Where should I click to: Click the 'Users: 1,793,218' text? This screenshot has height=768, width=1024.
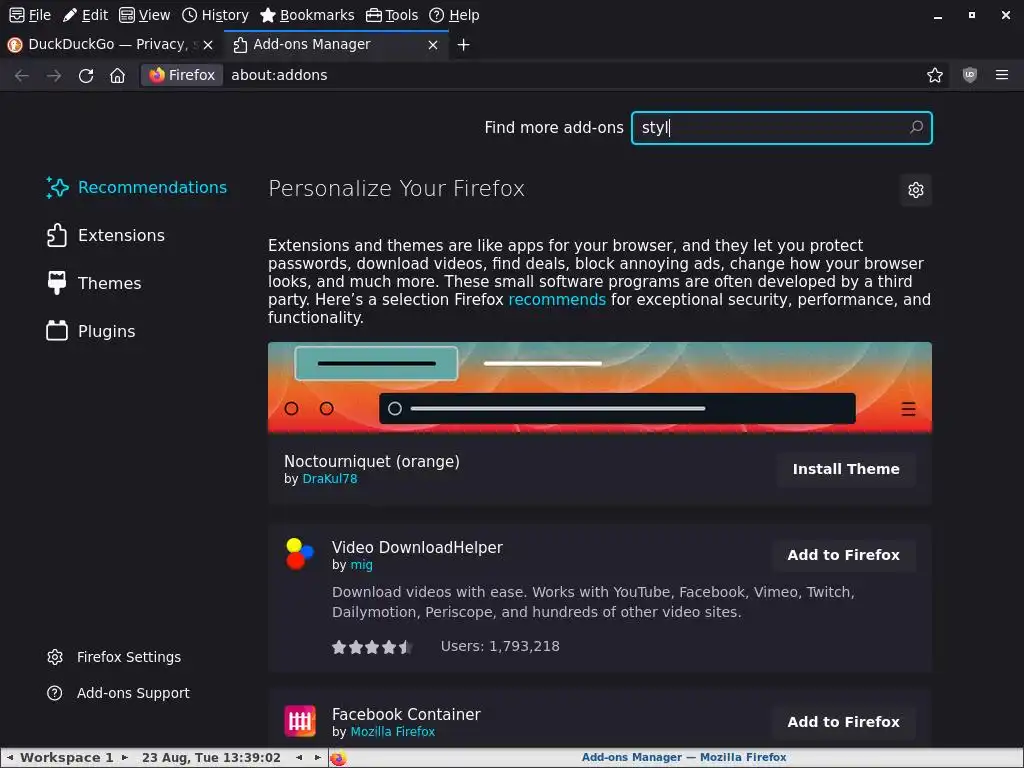(x=500, y=647)
